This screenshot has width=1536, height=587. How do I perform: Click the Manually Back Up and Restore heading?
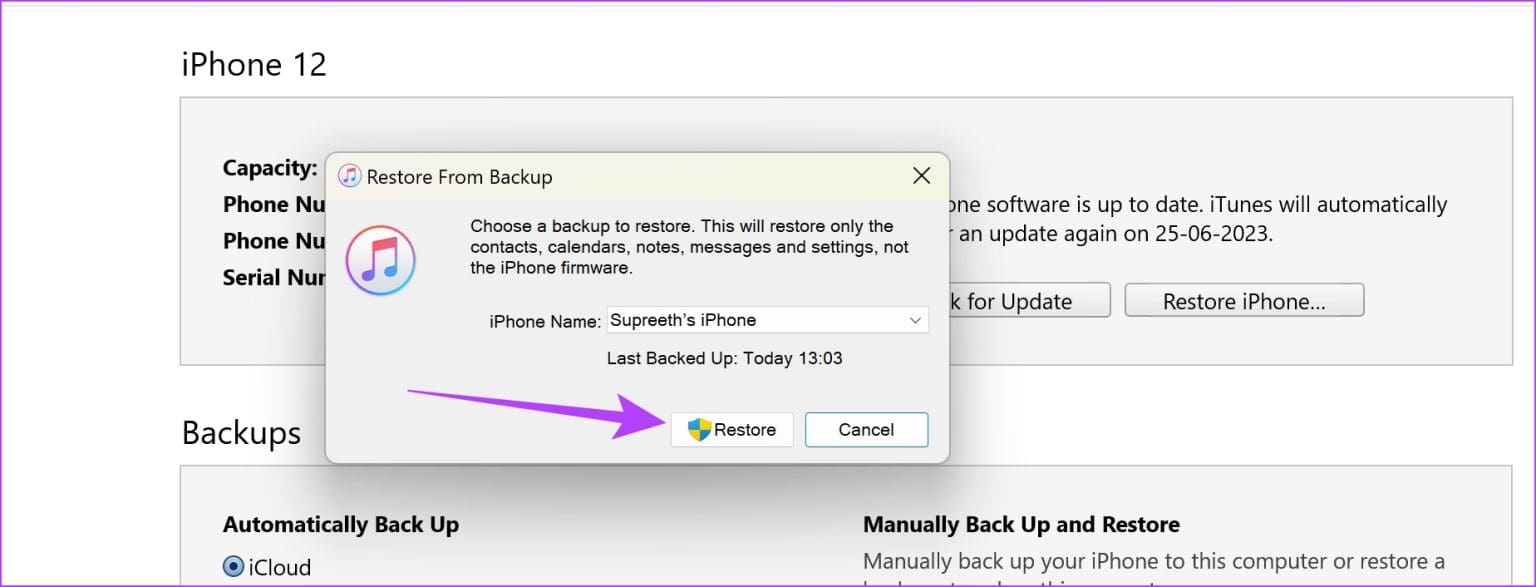[1021, 524]
